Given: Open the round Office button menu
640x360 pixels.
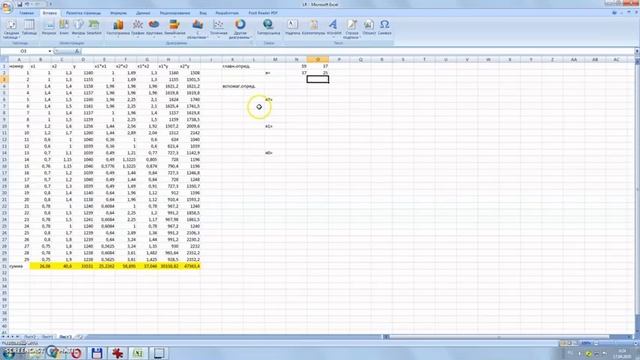Looking at the screenshot, I should [x=7, y=7].
